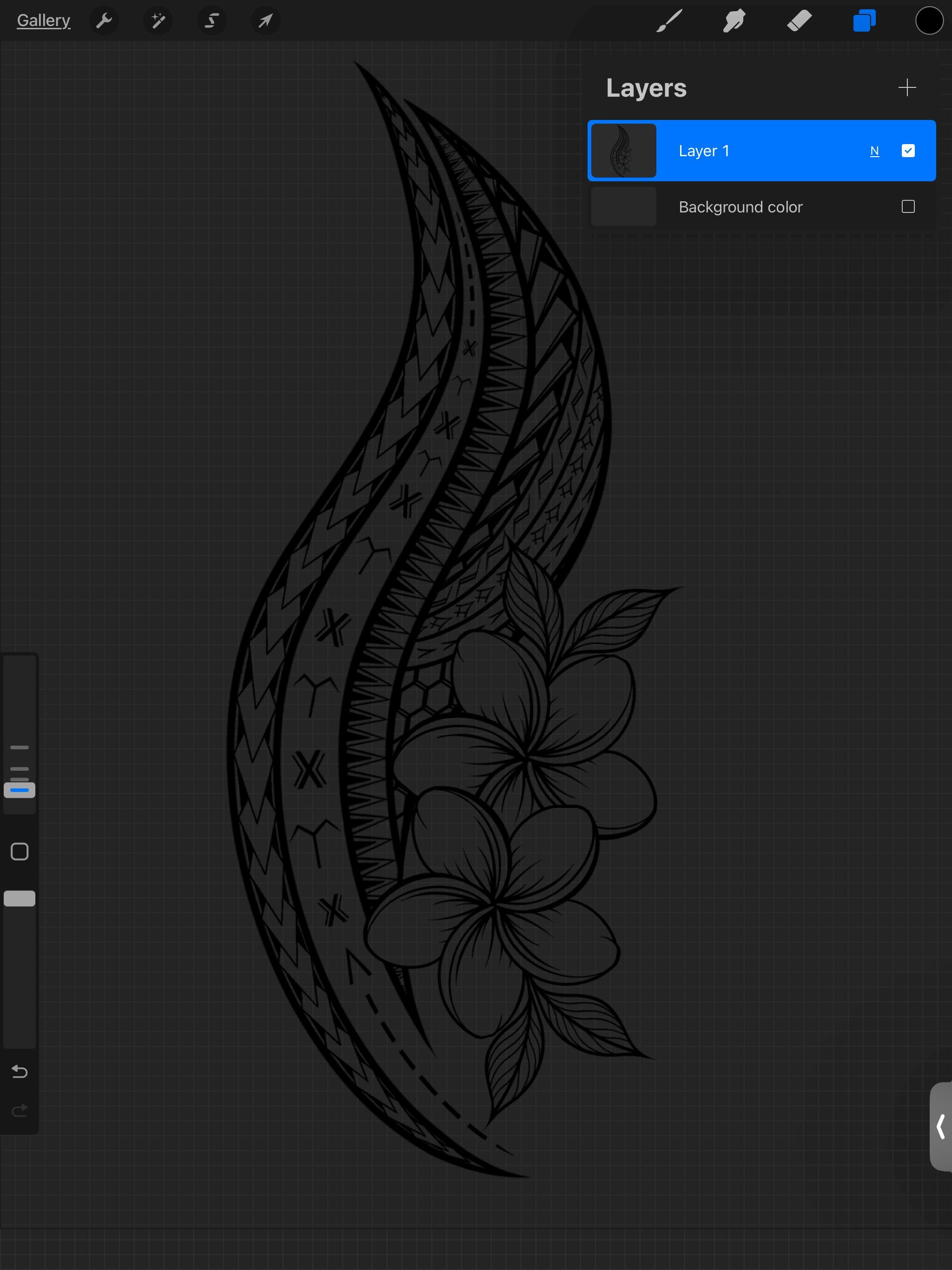Open the Adjustments magic wand menu
Image resolution: width=952 pixels, height=1270 pixels.
click(159, 20)
